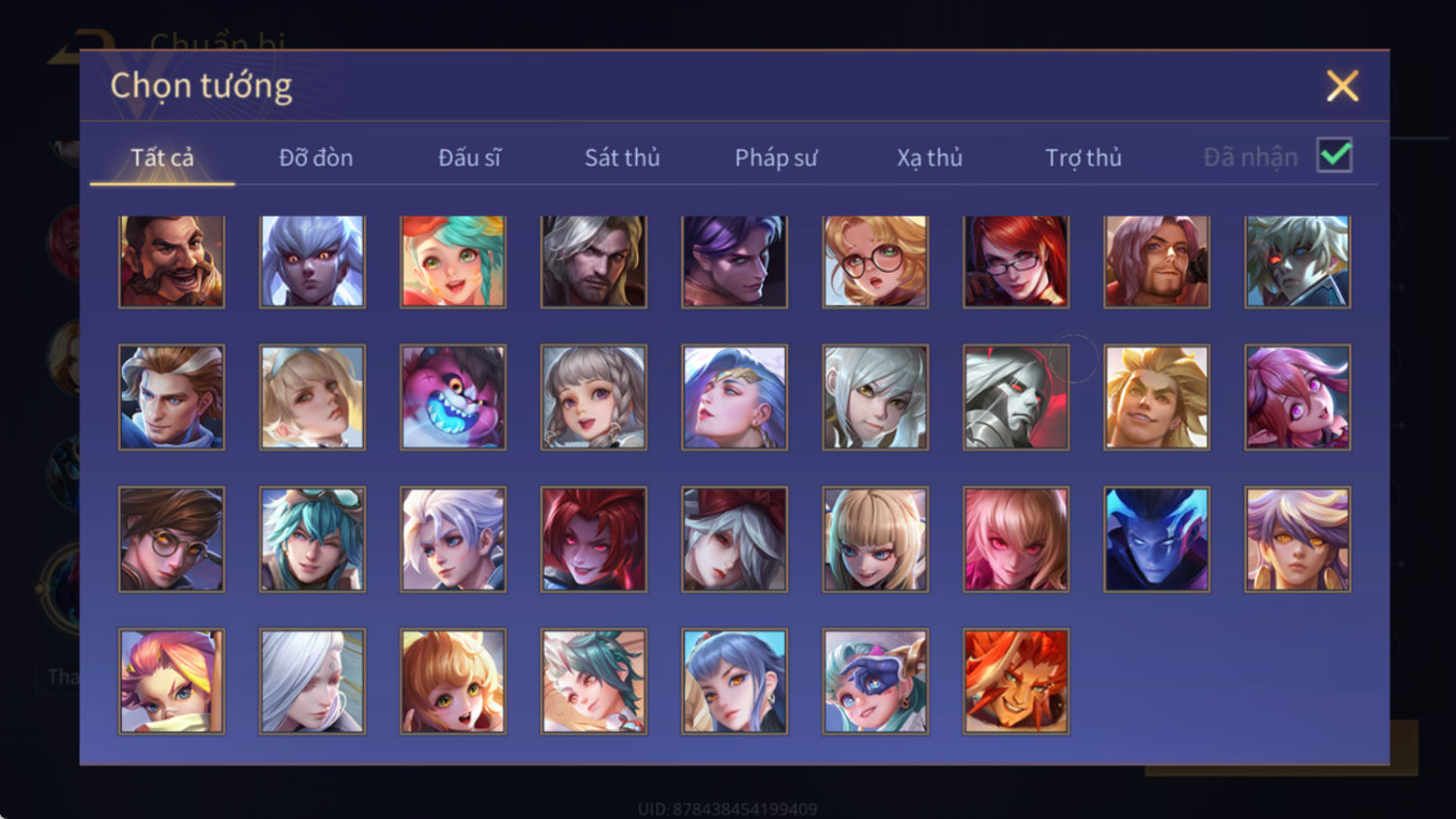1456x819 pixels.
Task: Choose the girl with blue eye mask
Action: coord(875,682)
